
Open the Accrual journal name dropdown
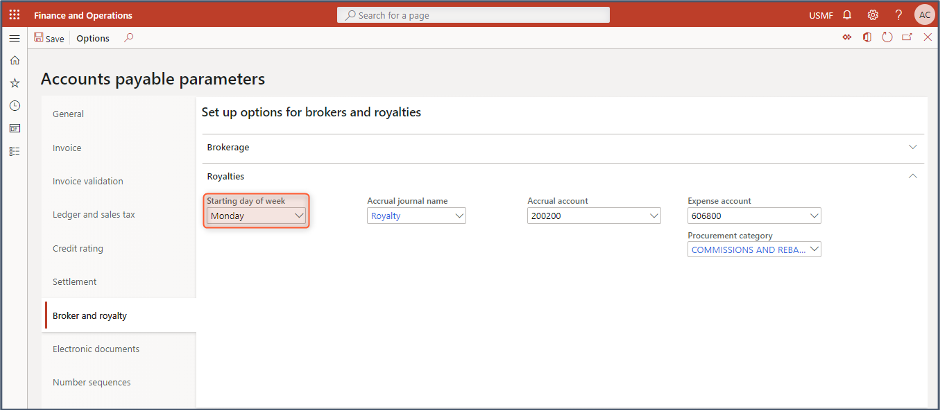point(459,215)
